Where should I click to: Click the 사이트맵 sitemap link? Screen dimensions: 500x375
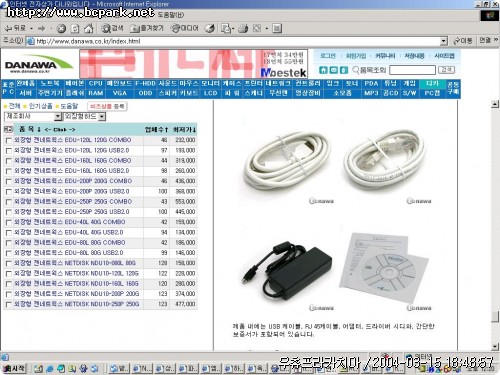(x=444, y=56)
